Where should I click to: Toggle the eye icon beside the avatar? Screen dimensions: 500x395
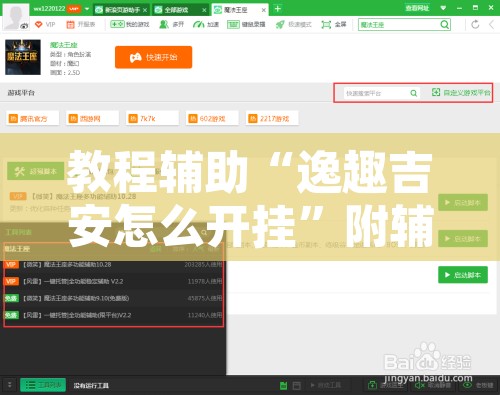click(x=24, y=26)
